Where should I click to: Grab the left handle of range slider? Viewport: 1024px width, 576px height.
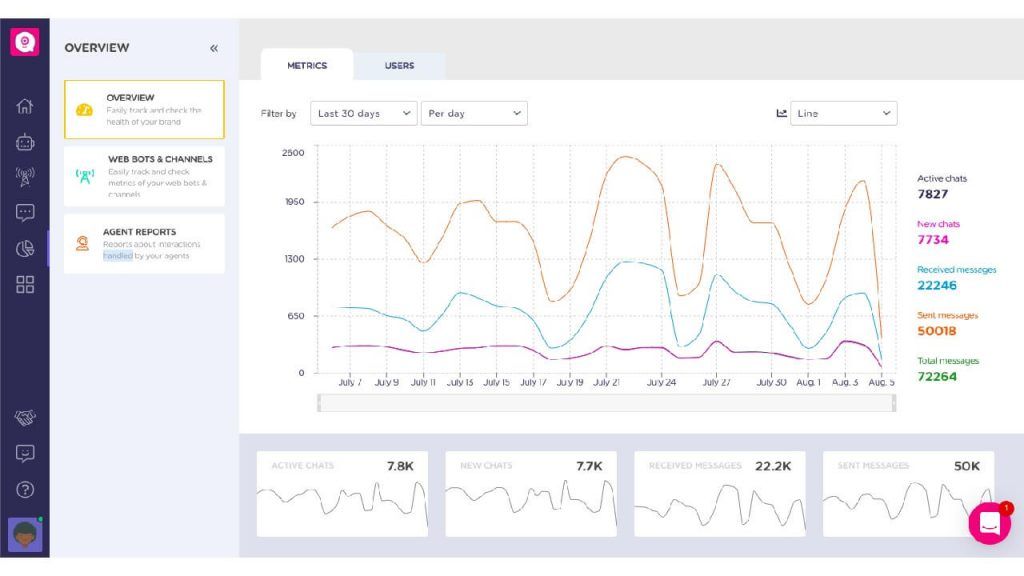pos(319,403)
